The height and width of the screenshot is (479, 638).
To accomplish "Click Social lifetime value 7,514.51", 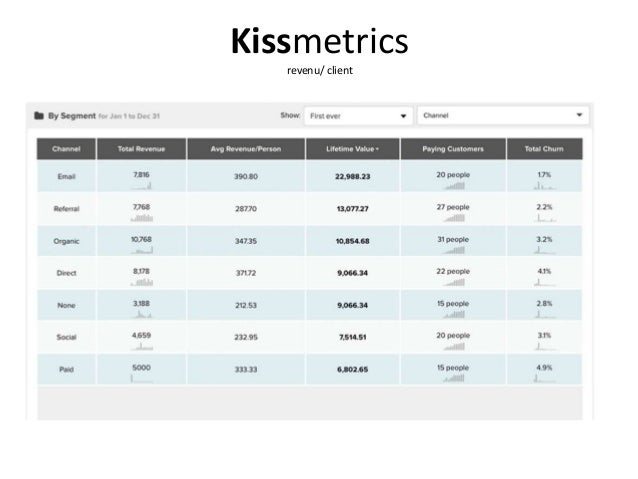I will [x=352, y=337].
